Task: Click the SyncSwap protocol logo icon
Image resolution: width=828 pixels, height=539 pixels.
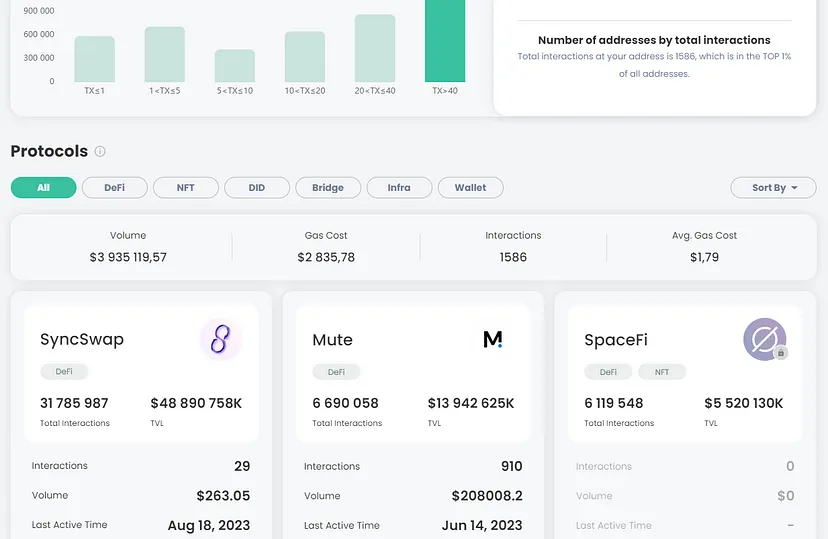Action: (221, 339)
